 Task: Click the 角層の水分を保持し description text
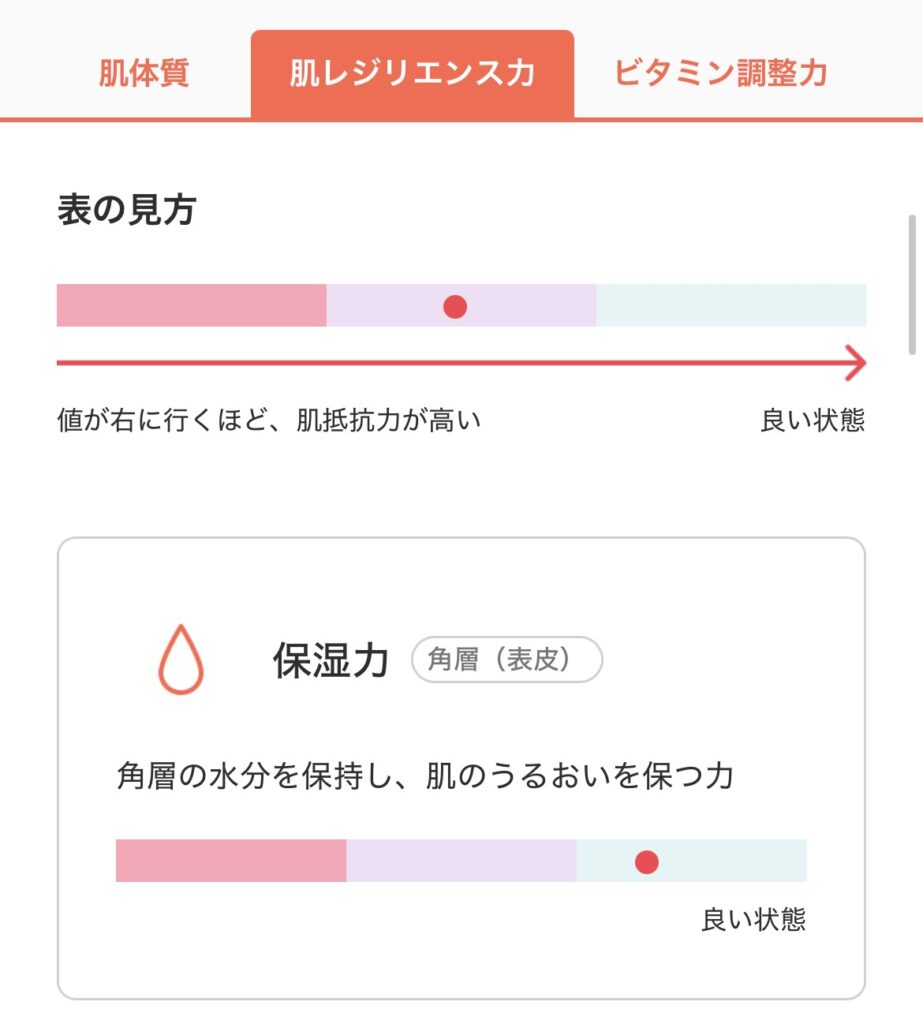coord(425,776)
